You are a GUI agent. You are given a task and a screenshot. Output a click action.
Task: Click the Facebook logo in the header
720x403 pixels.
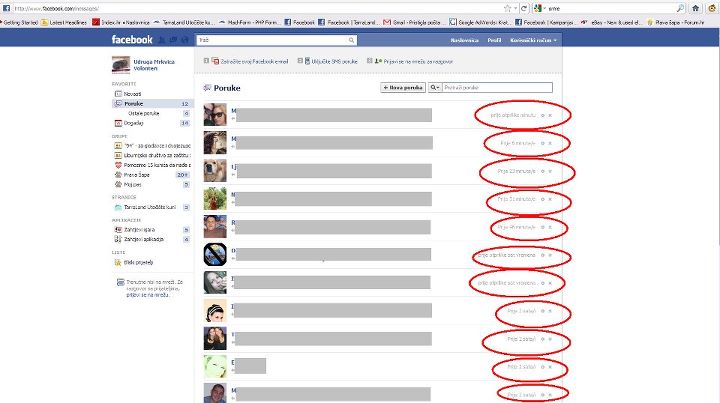pos(133,40)
